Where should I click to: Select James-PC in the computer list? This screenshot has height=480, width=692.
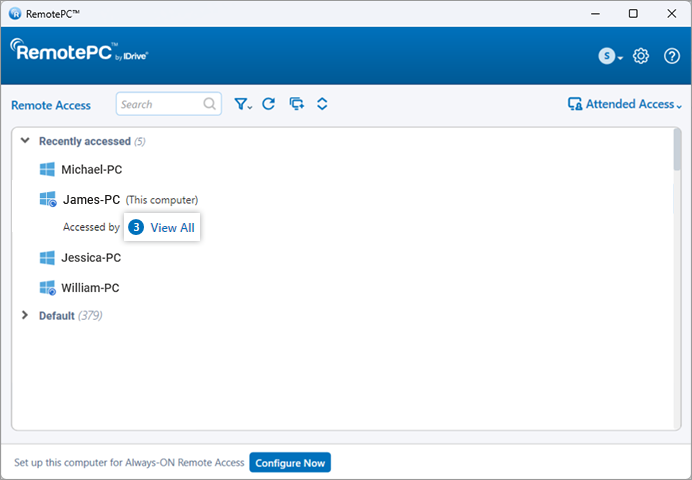pyautogui.click(x=91, y=199)
